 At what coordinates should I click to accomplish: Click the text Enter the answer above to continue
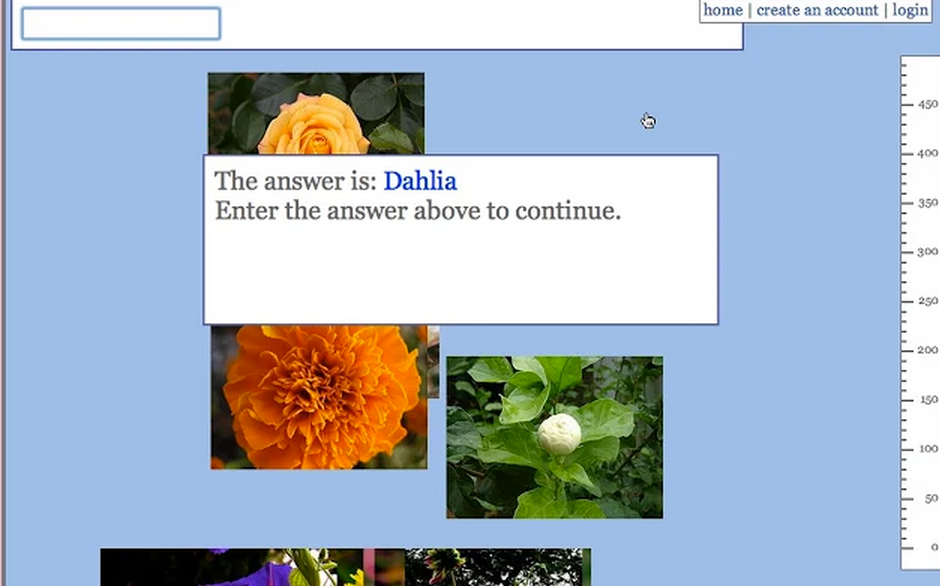[416, 211]
